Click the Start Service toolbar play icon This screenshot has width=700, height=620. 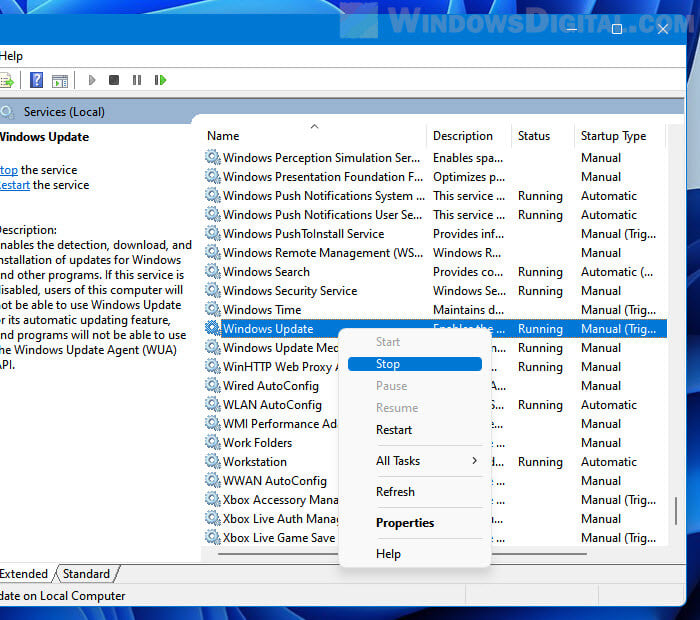pos(92,80)
